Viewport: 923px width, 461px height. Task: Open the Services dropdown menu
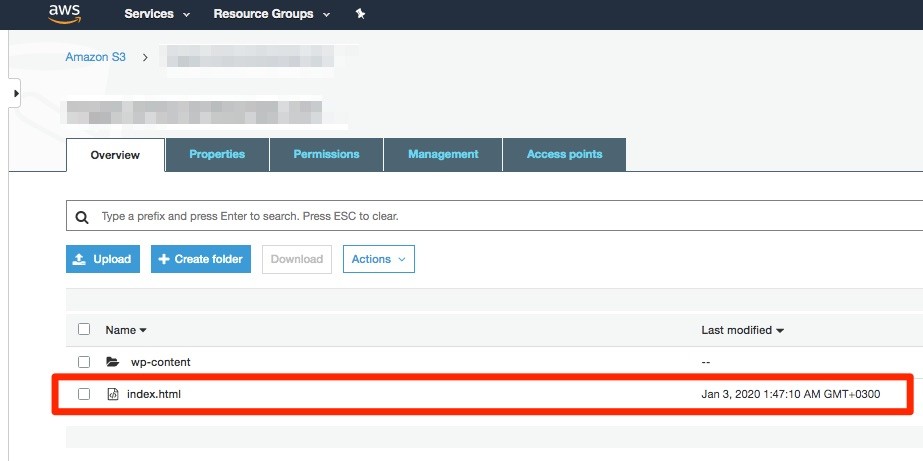[x=156, y=14]
